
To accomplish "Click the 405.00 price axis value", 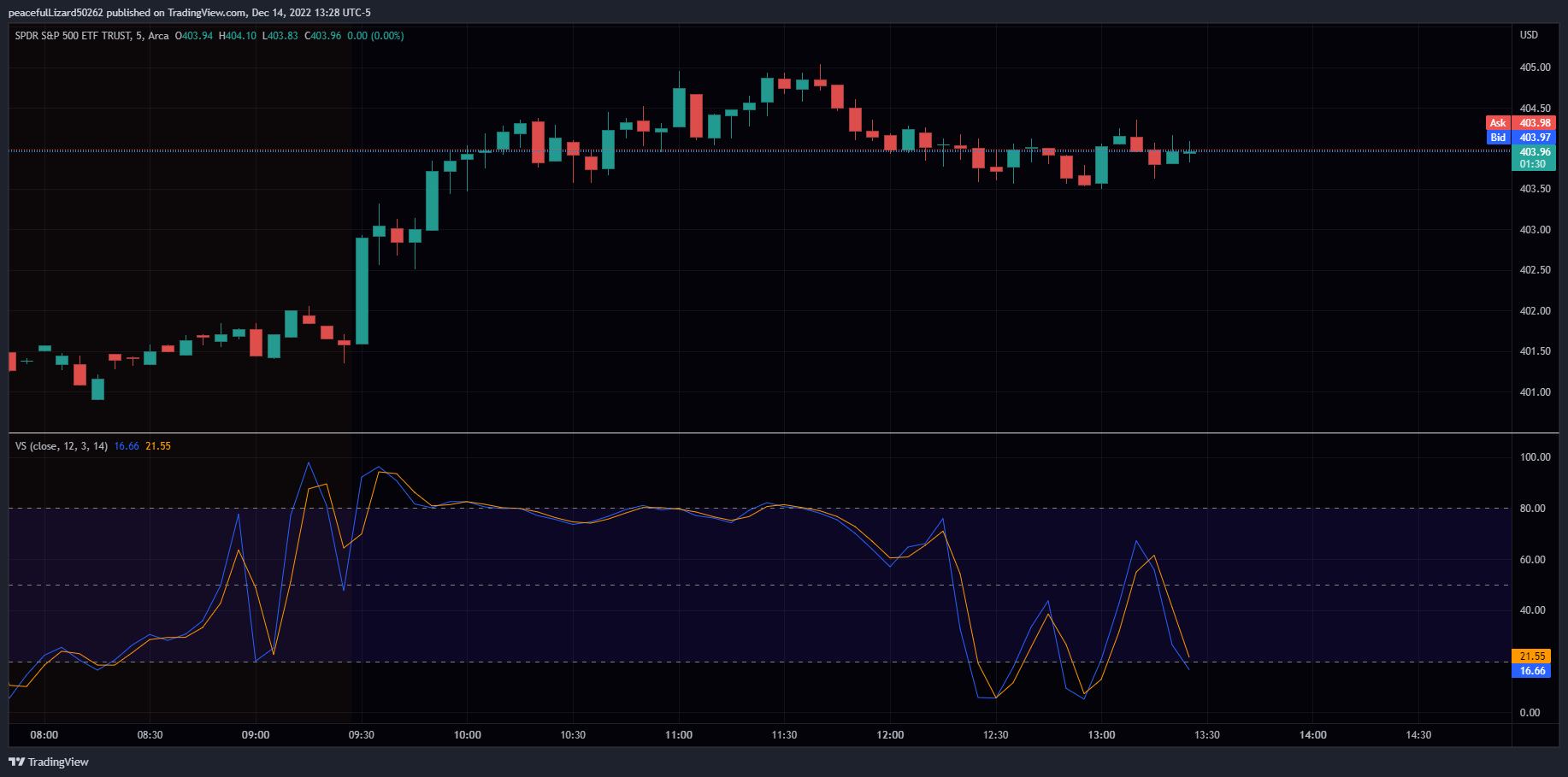I will (1535, 68).
